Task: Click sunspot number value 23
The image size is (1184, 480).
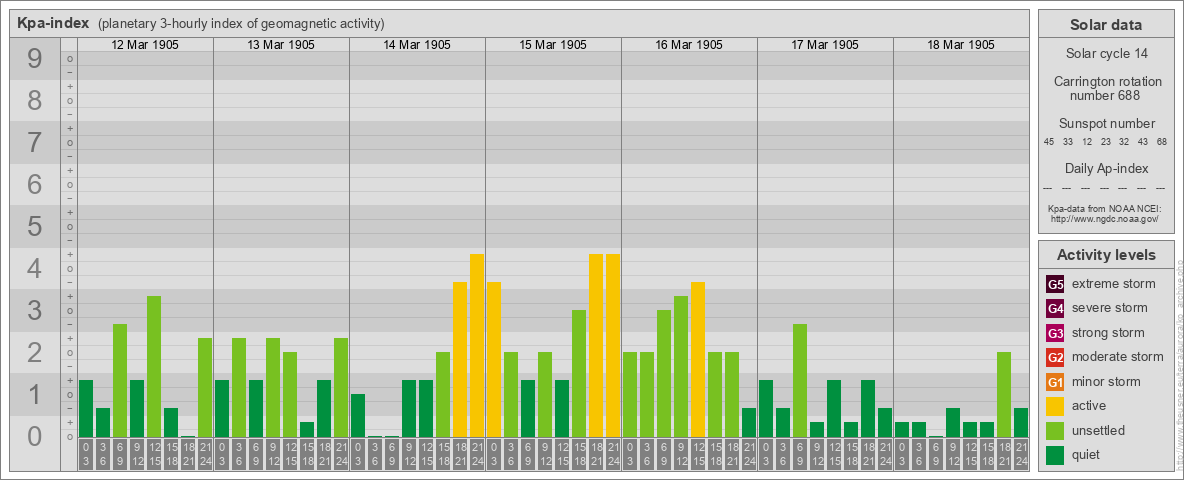Action: [x=1105, y=142]
